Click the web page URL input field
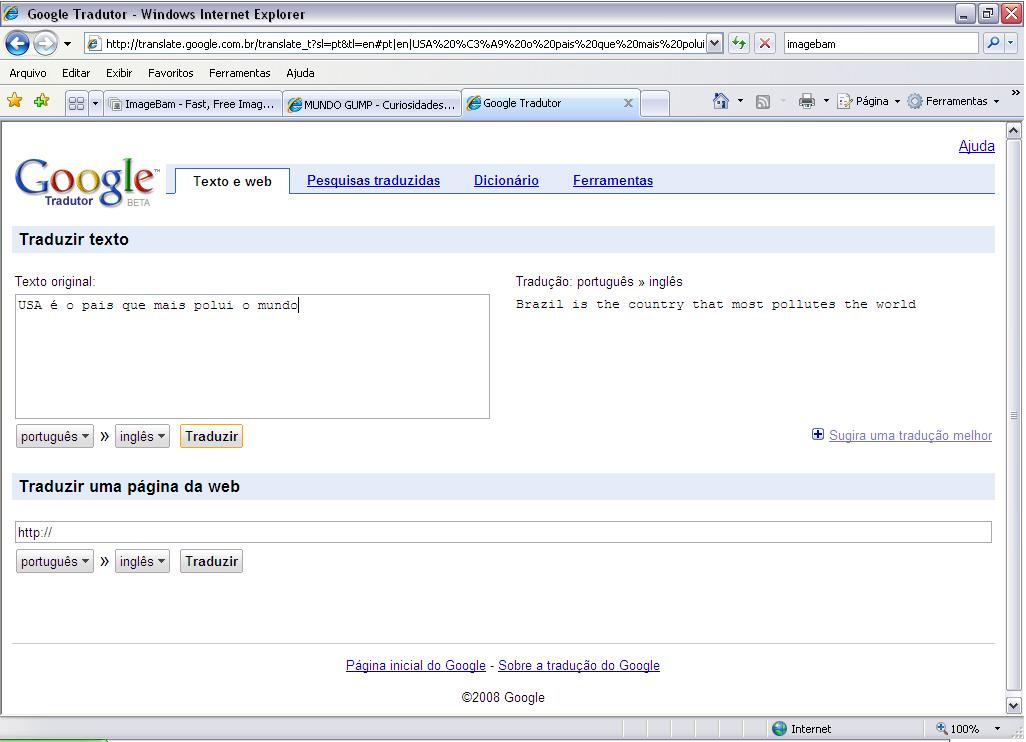The width and height of the screenshot is (1026, 742). 503,532
